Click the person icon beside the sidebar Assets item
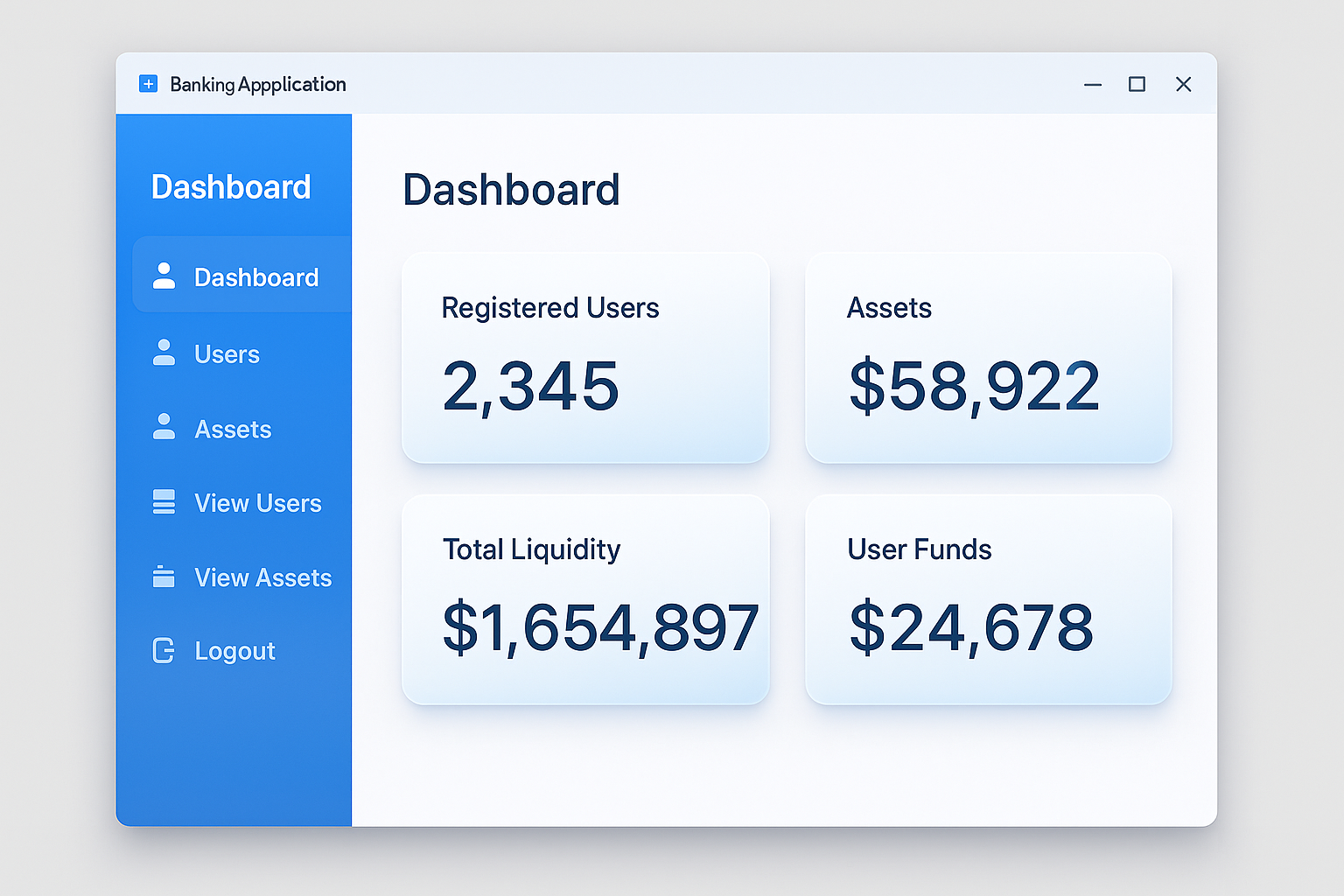 (164, 427)
